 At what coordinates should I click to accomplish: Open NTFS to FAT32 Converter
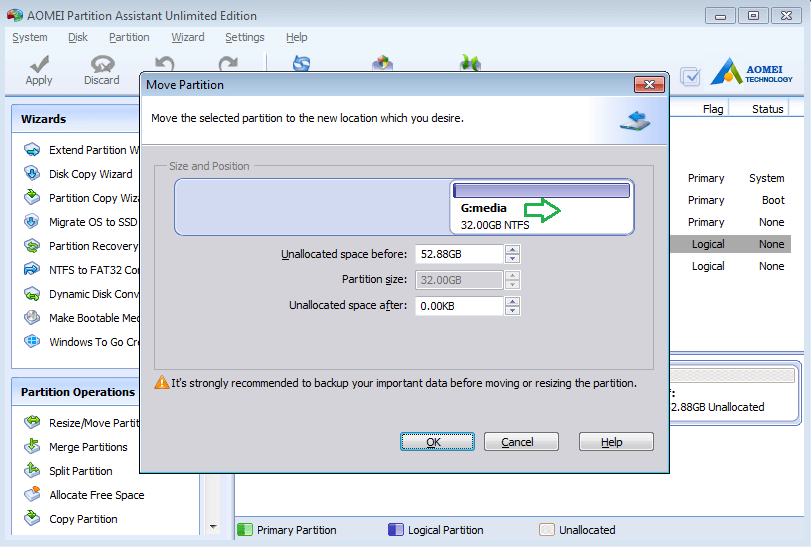pos(81,270)
